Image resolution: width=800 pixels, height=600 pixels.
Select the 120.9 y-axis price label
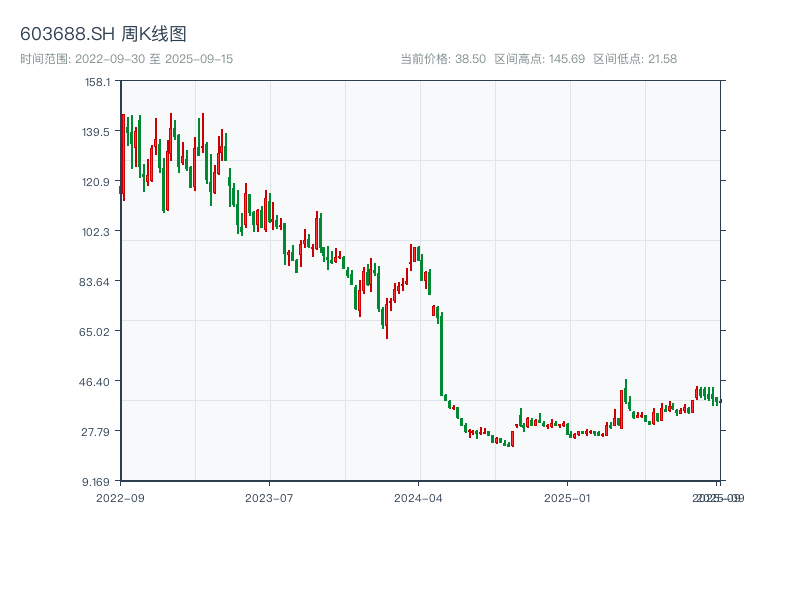(x=98, y=181)
